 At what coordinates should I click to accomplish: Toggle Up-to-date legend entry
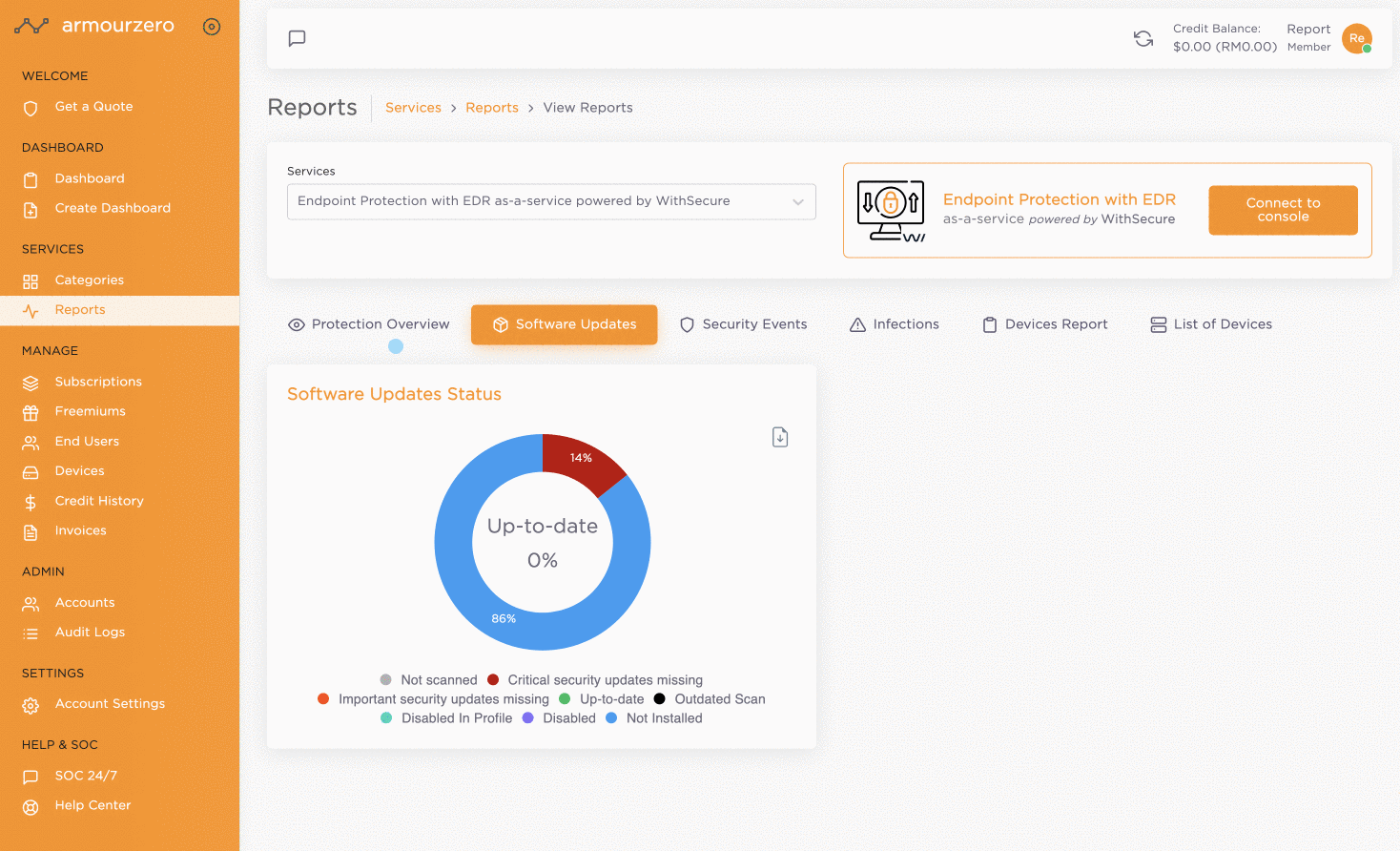coord(602,699)
